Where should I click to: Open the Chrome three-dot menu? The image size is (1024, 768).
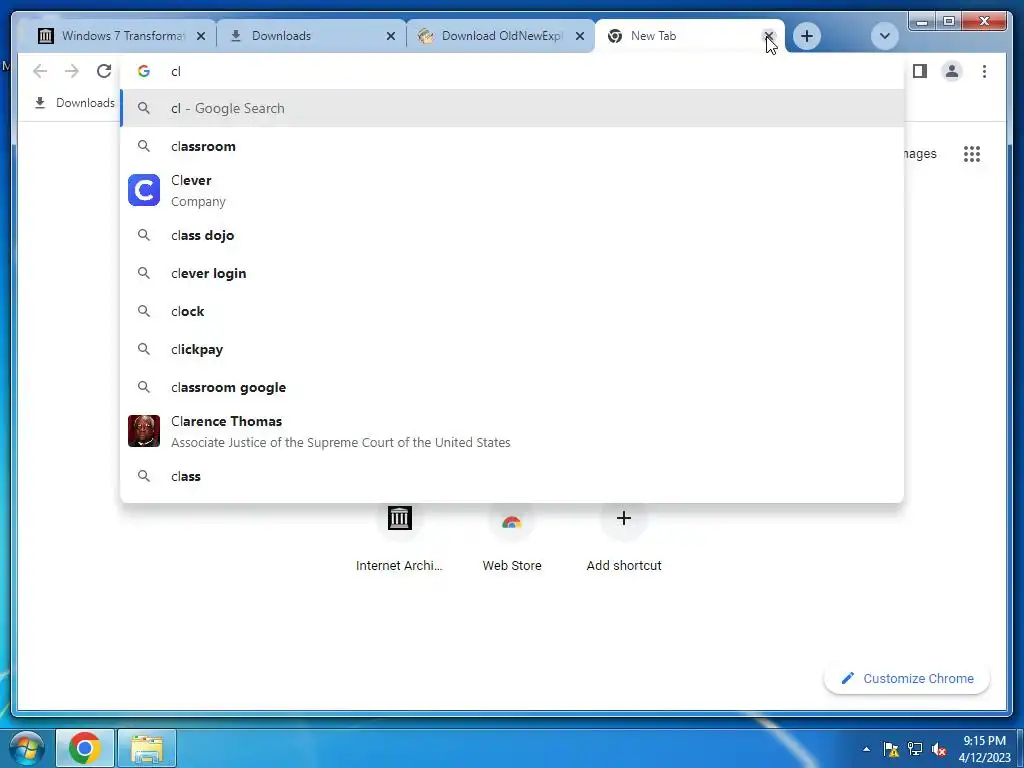point(984,71)
